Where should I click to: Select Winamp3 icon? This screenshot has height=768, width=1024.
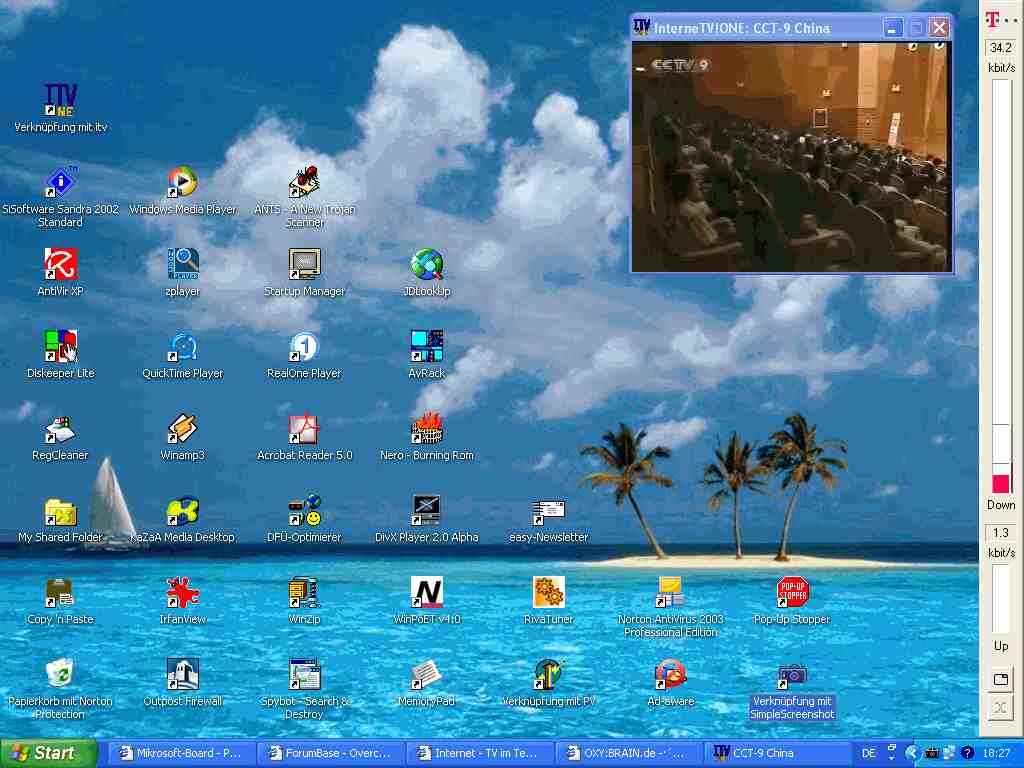tap(182, 428)
